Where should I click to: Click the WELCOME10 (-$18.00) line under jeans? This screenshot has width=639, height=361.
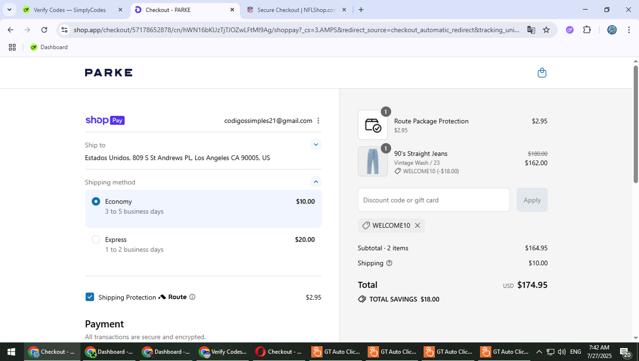point(426,171)
